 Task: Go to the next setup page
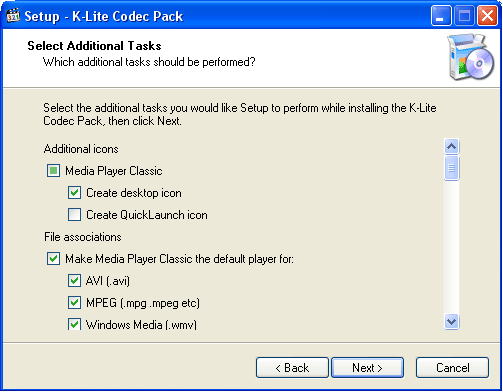coord(367,368)
